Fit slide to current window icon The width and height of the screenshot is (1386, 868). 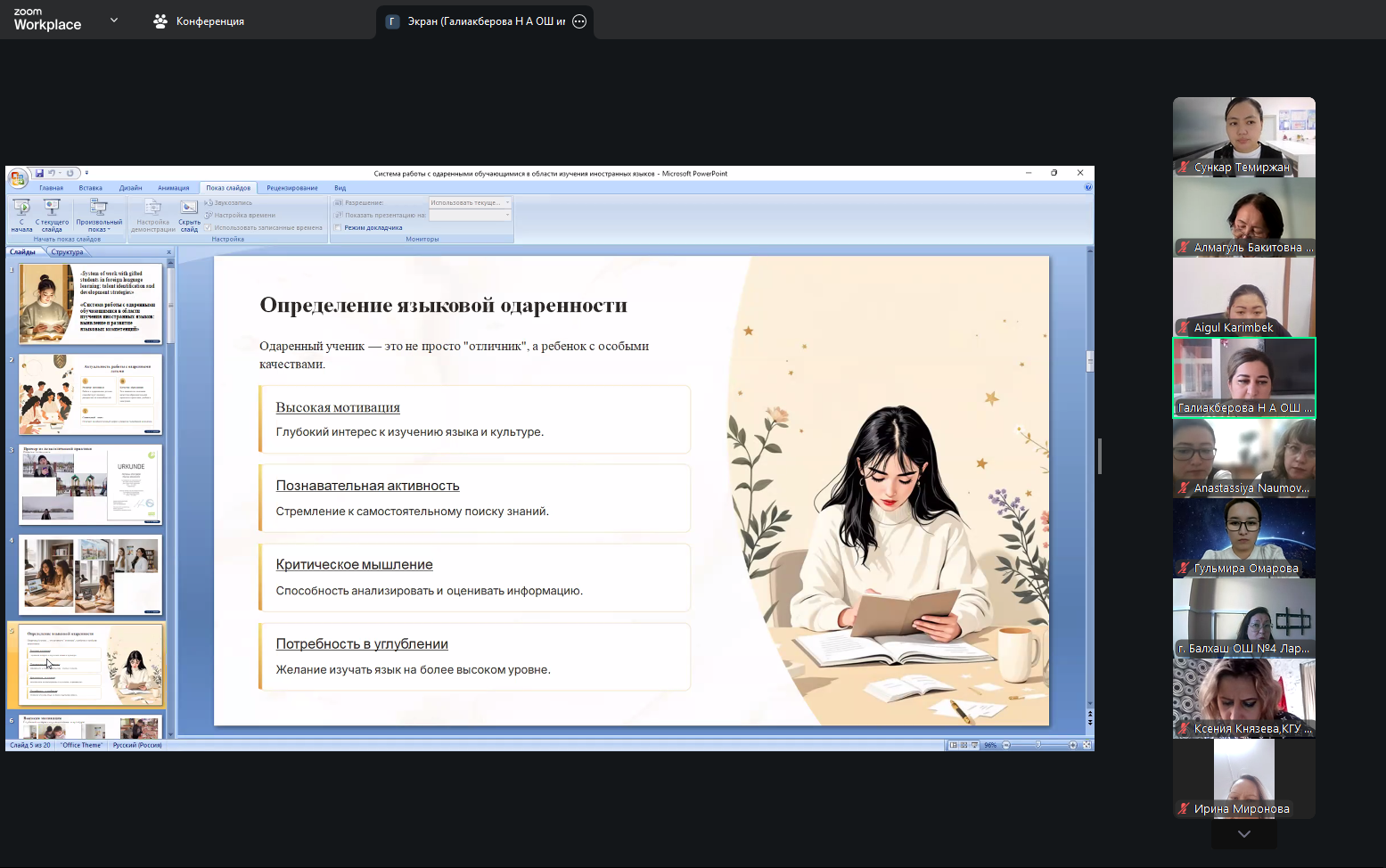(x=1087, y=745)
